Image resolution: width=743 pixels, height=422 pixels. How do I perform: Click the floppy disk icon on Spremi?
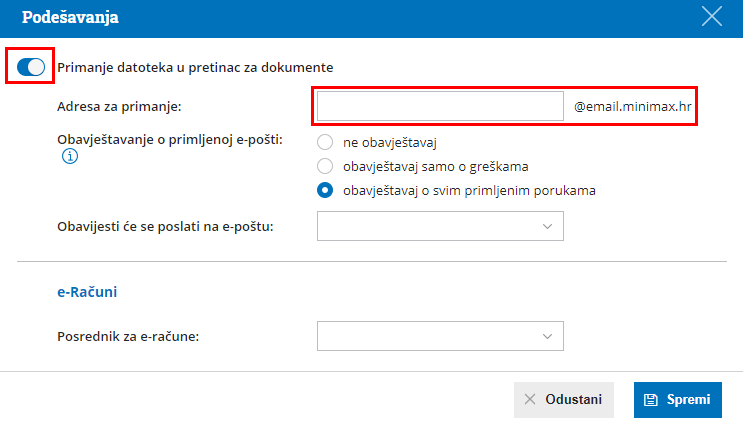(651, 400)
